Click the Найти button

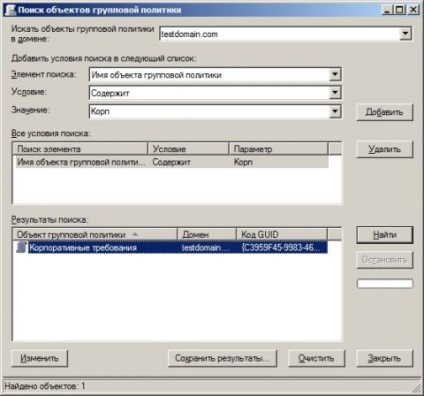point(384,235)
